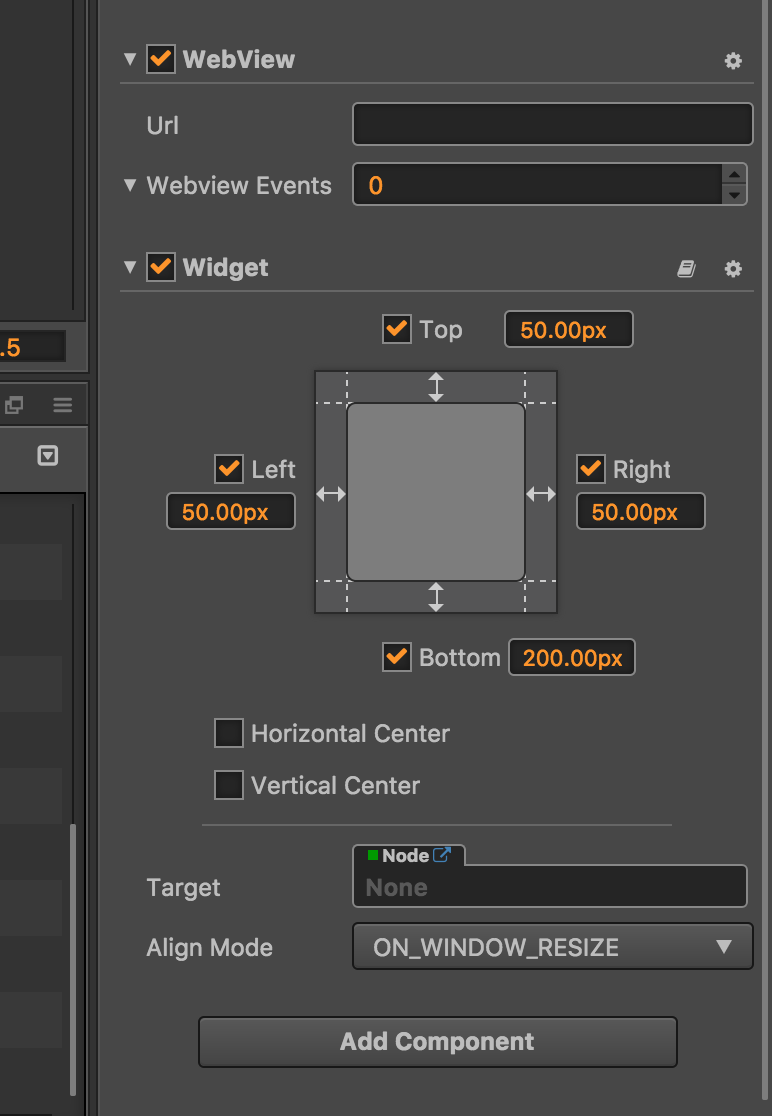This screenshot has height=1116, width=772.
Task: Collapse the WebView component section
Action: click(x=129, y=59)
